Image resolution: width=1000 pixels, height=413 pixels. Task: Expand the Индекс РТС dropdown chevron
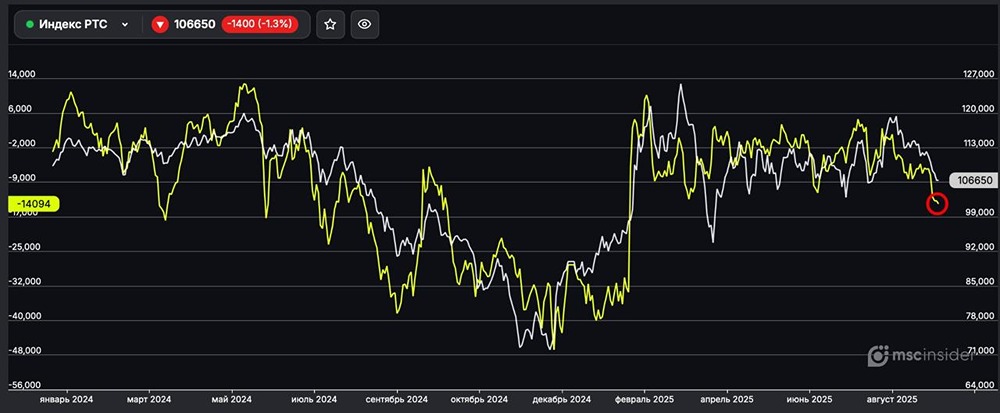(125, 24)
